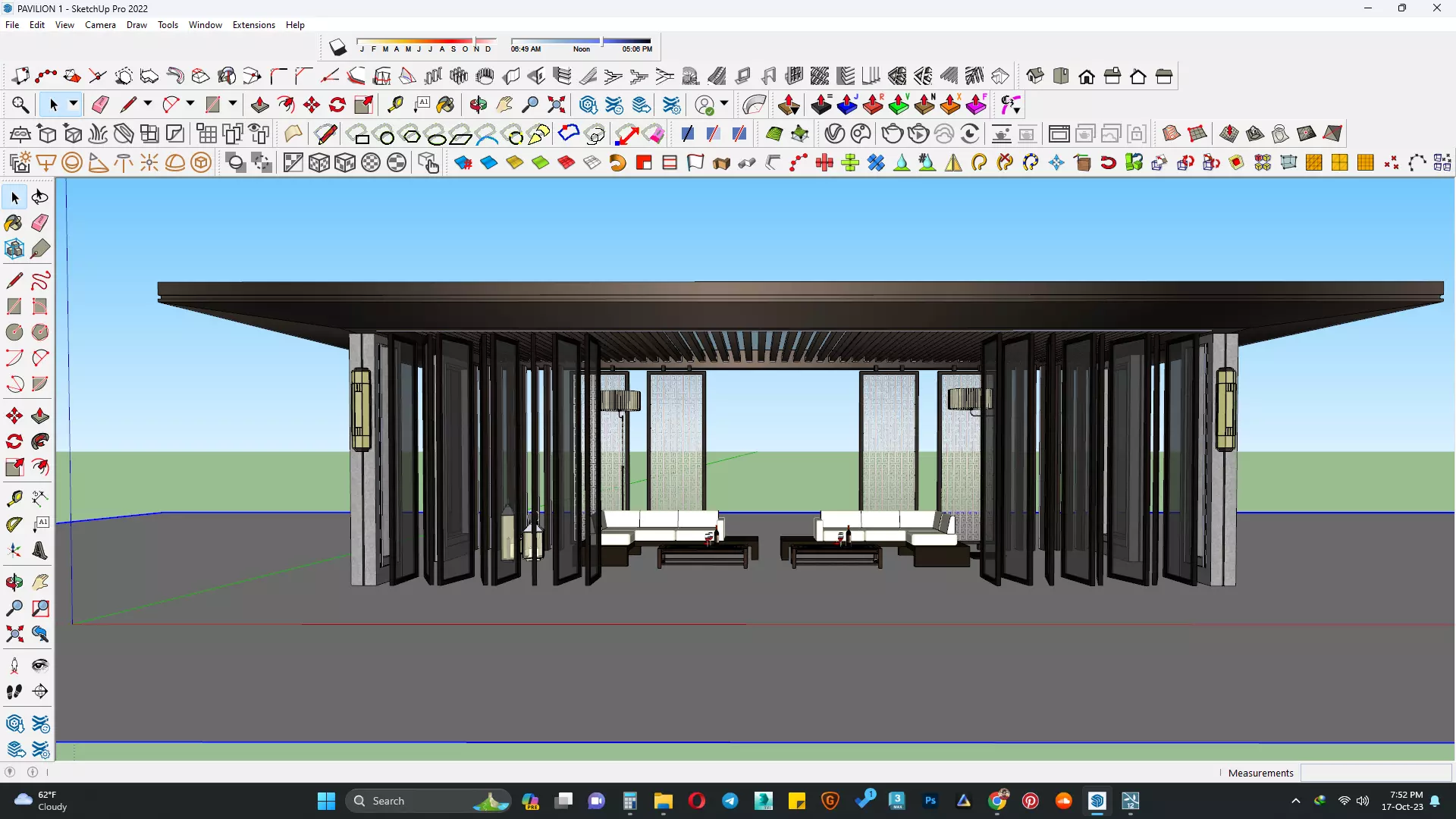Screen dimensions: 1456x819
Task: Open the V-Ray Asset Editor icon
Action: [x=834, y=134]
